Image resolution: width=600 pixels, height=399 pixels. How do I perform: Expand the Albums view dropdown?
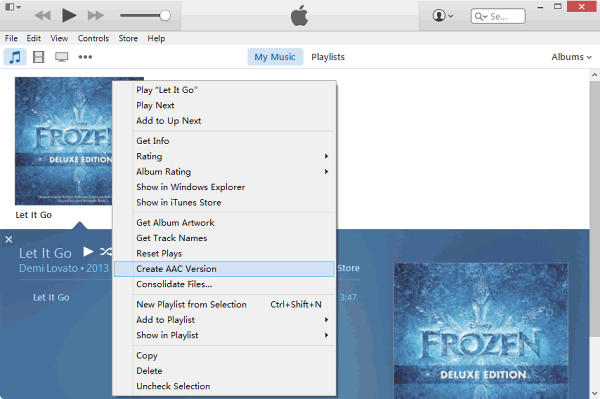coord(571,57)
